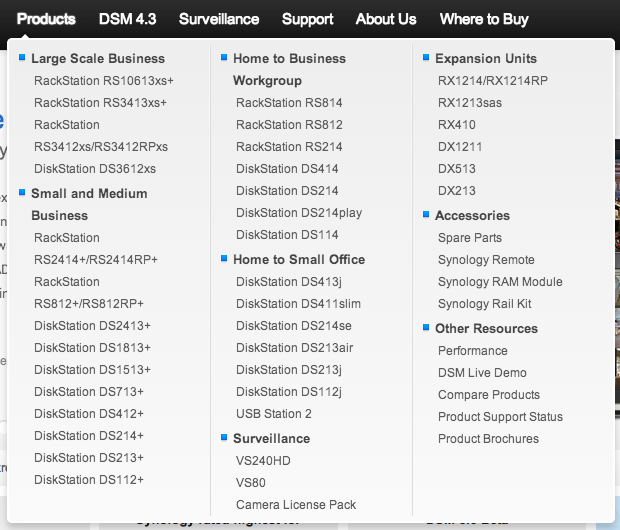Screen dimensions: 620x530
Task: Open DX1211 expansion unit link
Action: click(x=460, y=147)
